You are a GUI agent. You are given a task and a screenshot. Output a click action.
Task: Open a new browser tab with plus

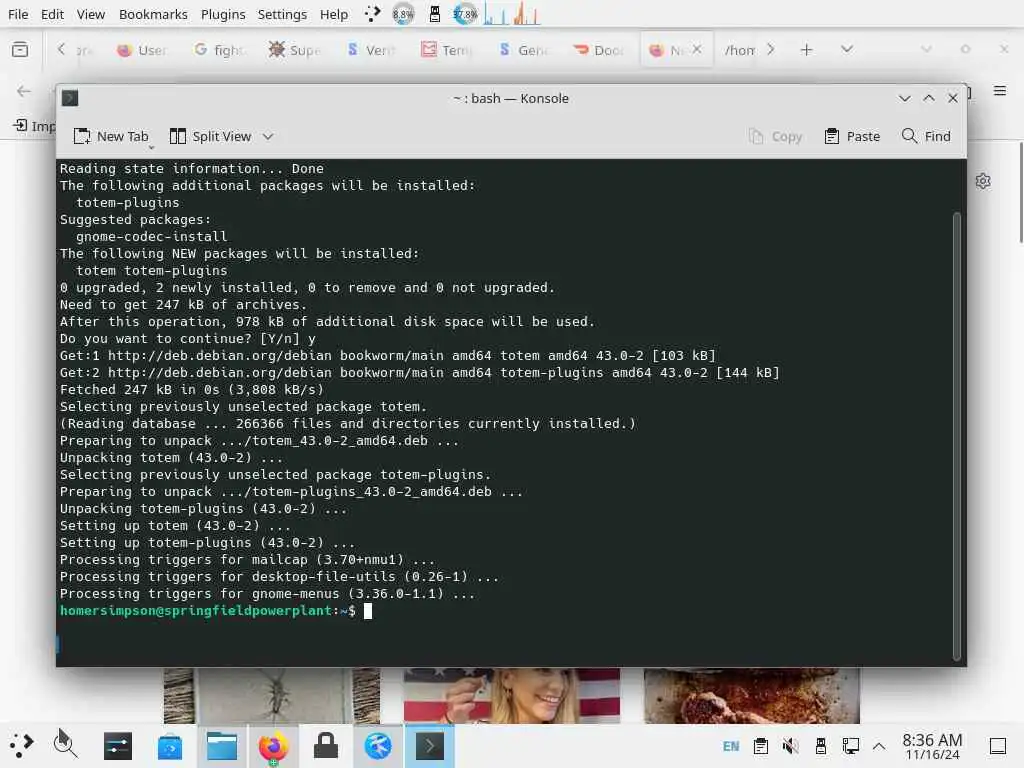[x=807, y=50]
